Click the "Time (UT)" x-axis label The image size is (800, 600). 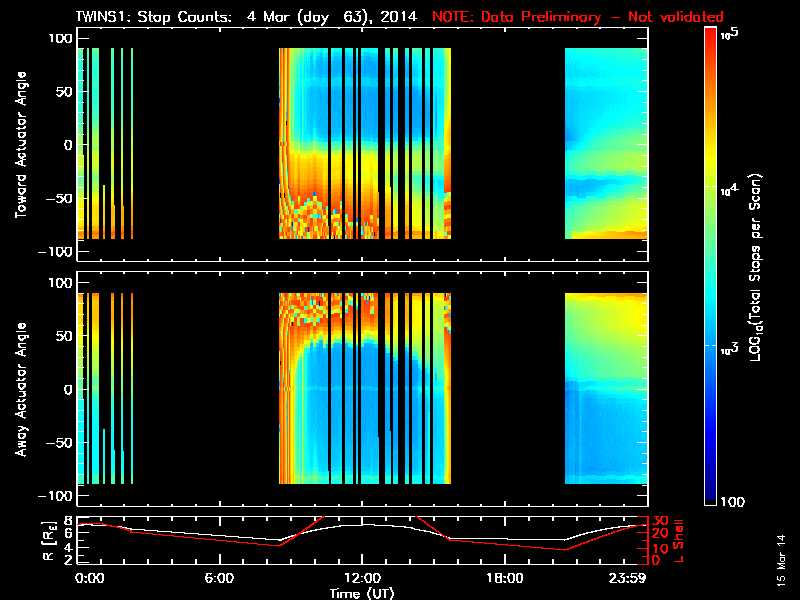click(x=361, y=592)
